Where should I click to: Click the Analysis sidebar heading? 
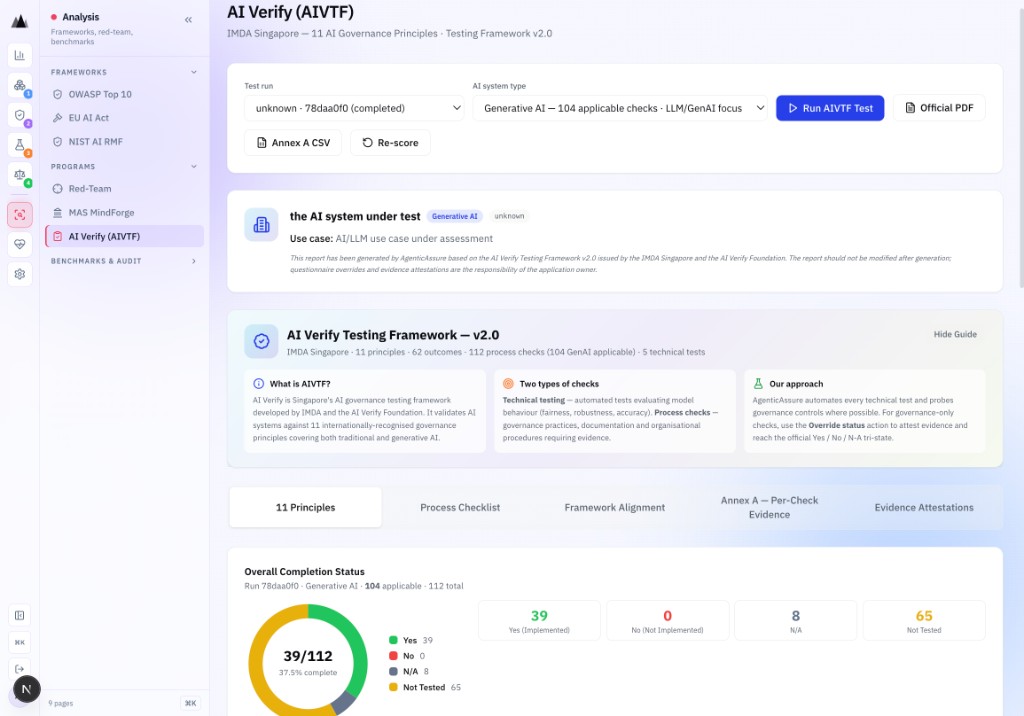point(81,17)
